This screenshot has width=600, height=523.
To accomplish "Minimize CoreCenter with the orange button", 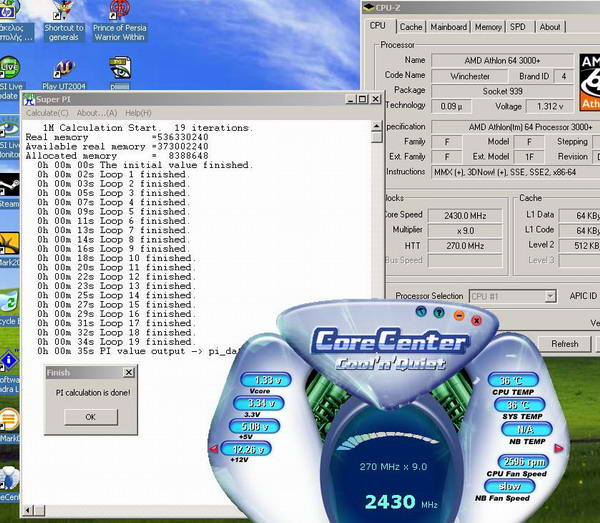I will [x=459, y=316].
